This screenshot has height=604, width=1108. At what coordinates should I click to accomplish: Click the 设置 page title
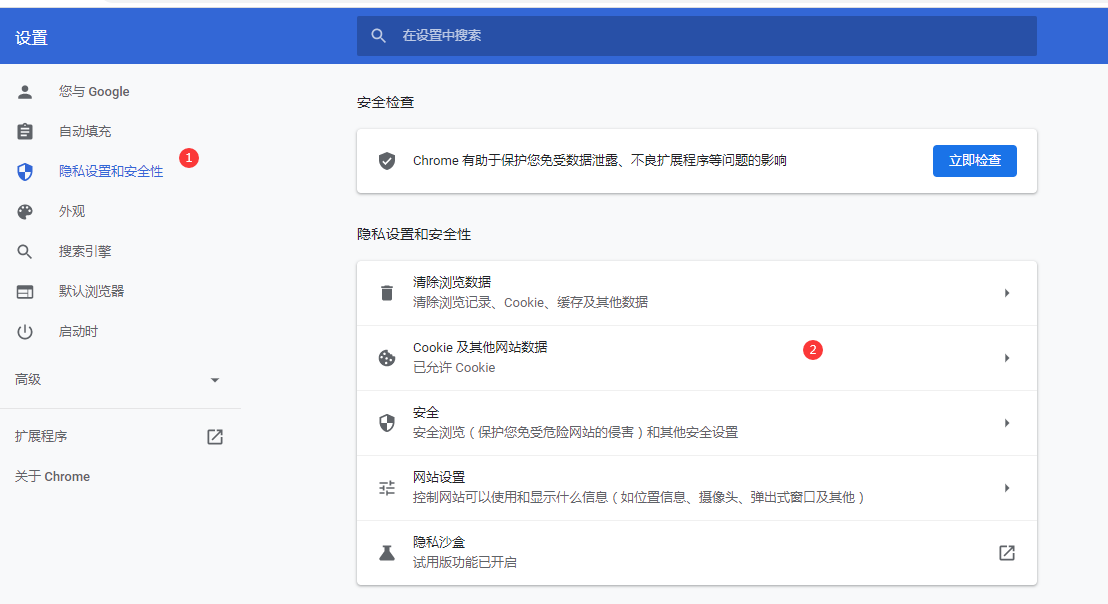(31, 38)
